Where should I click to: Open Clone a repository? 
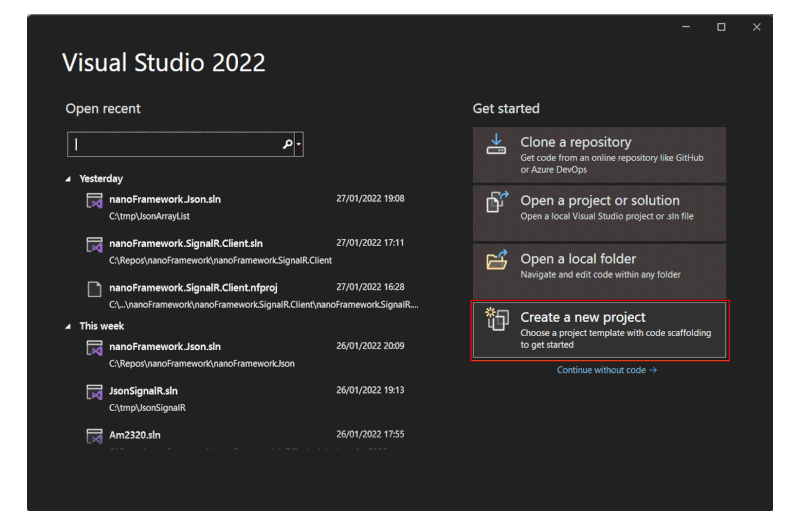[599, 155]
